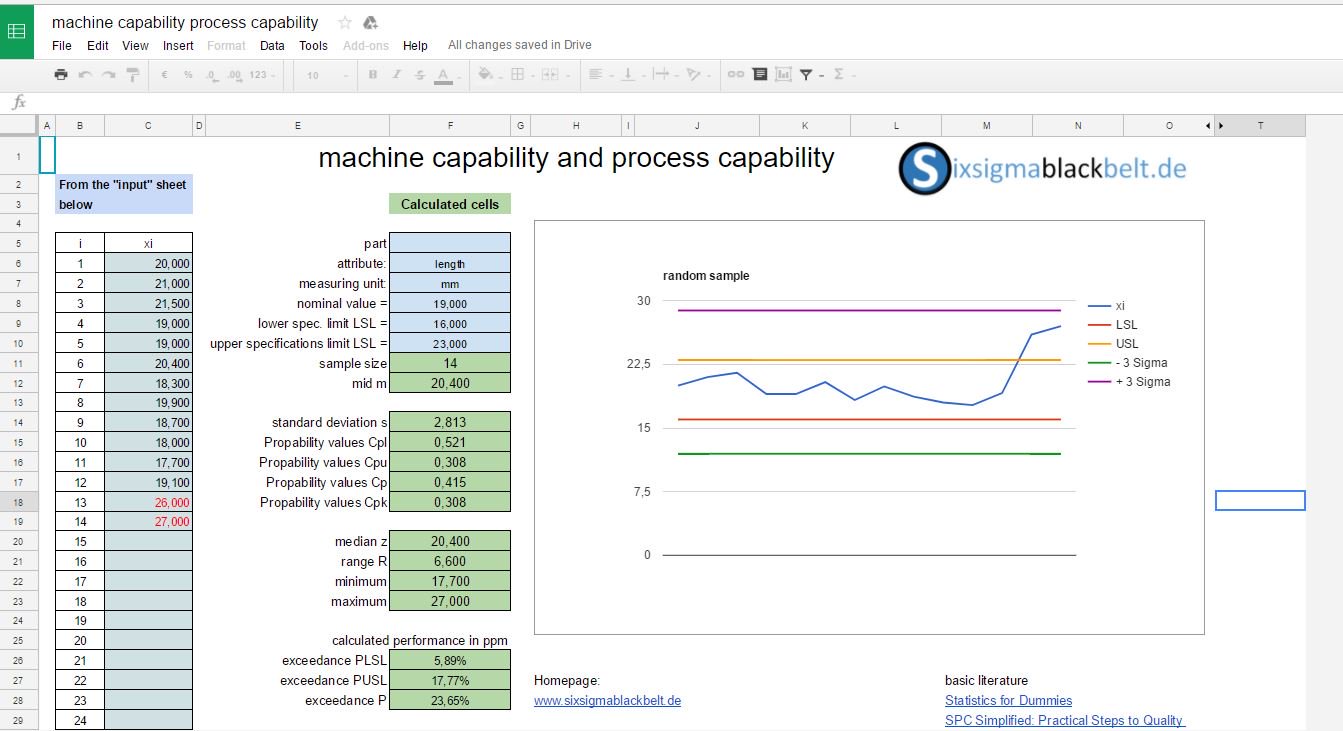
Task: Click the Sixsigmablackbelt.de logo image
Action: [1042, 168]
